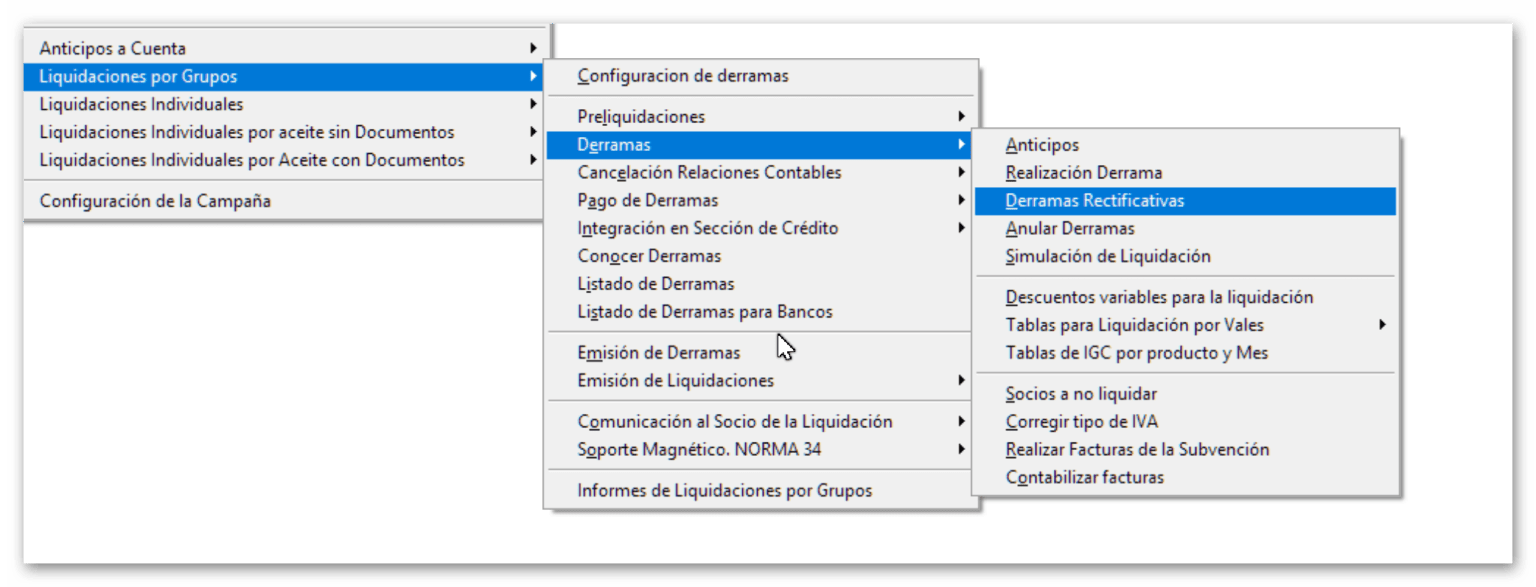Open Soporte Magnético. NORMA 34 submenu
This screenshot has height=587, width=1536.
tap(699, 450)
